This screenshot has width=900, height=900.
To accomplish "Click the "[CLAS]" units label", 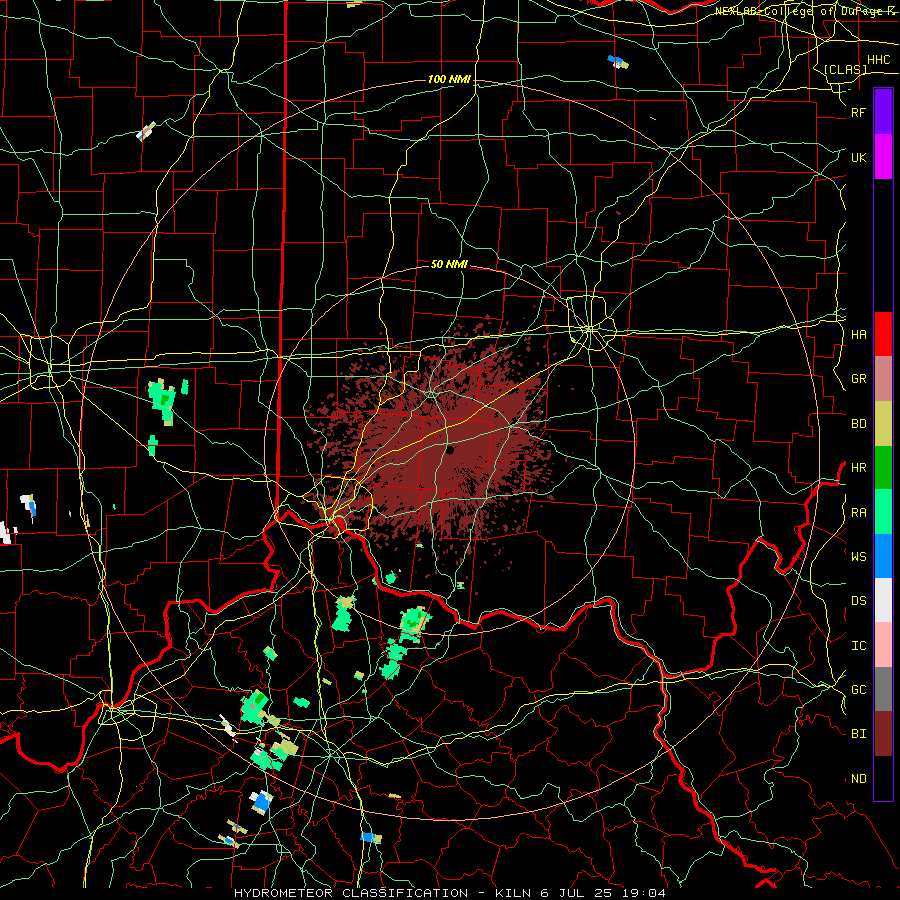I will tap(845, 69).
